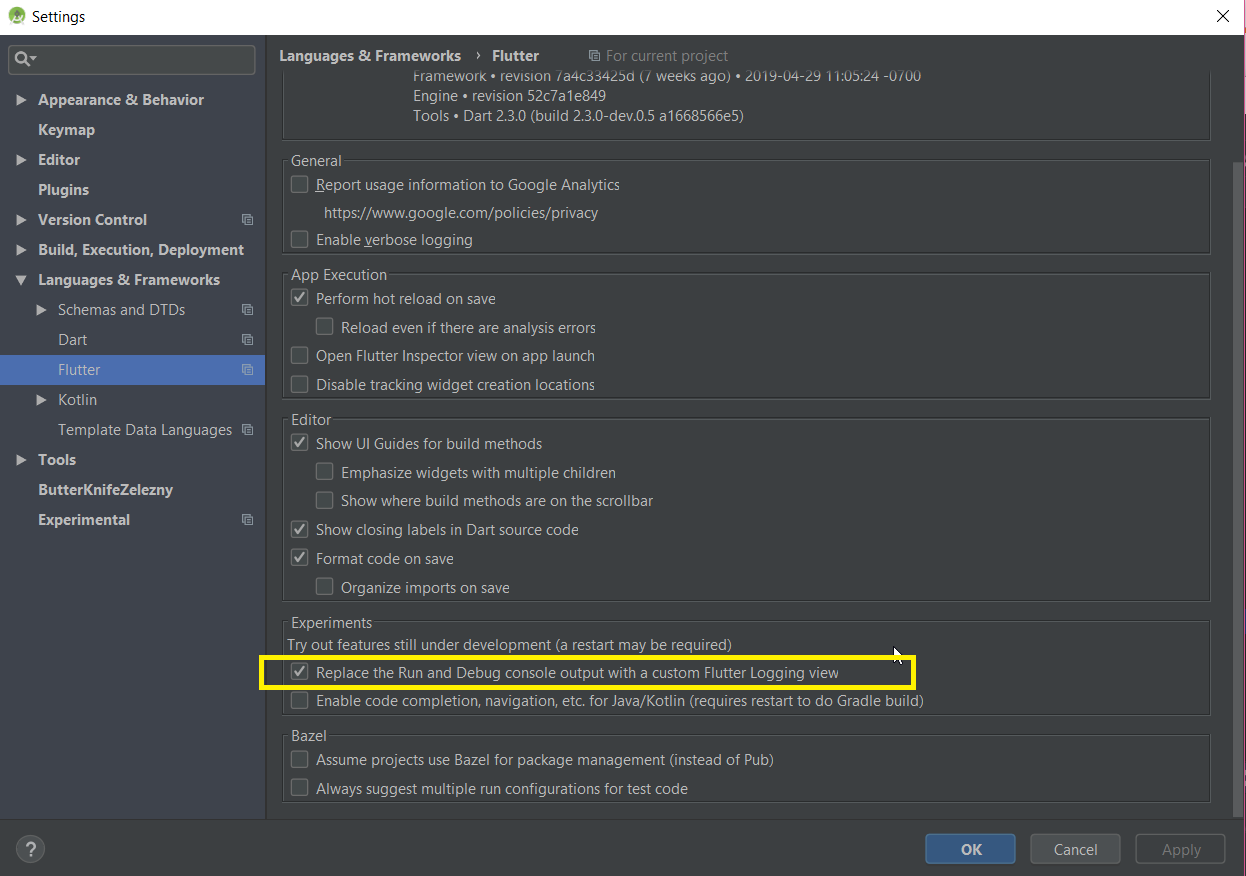Toggle Show closing labels in Dart source code

[x=299, y=529]
